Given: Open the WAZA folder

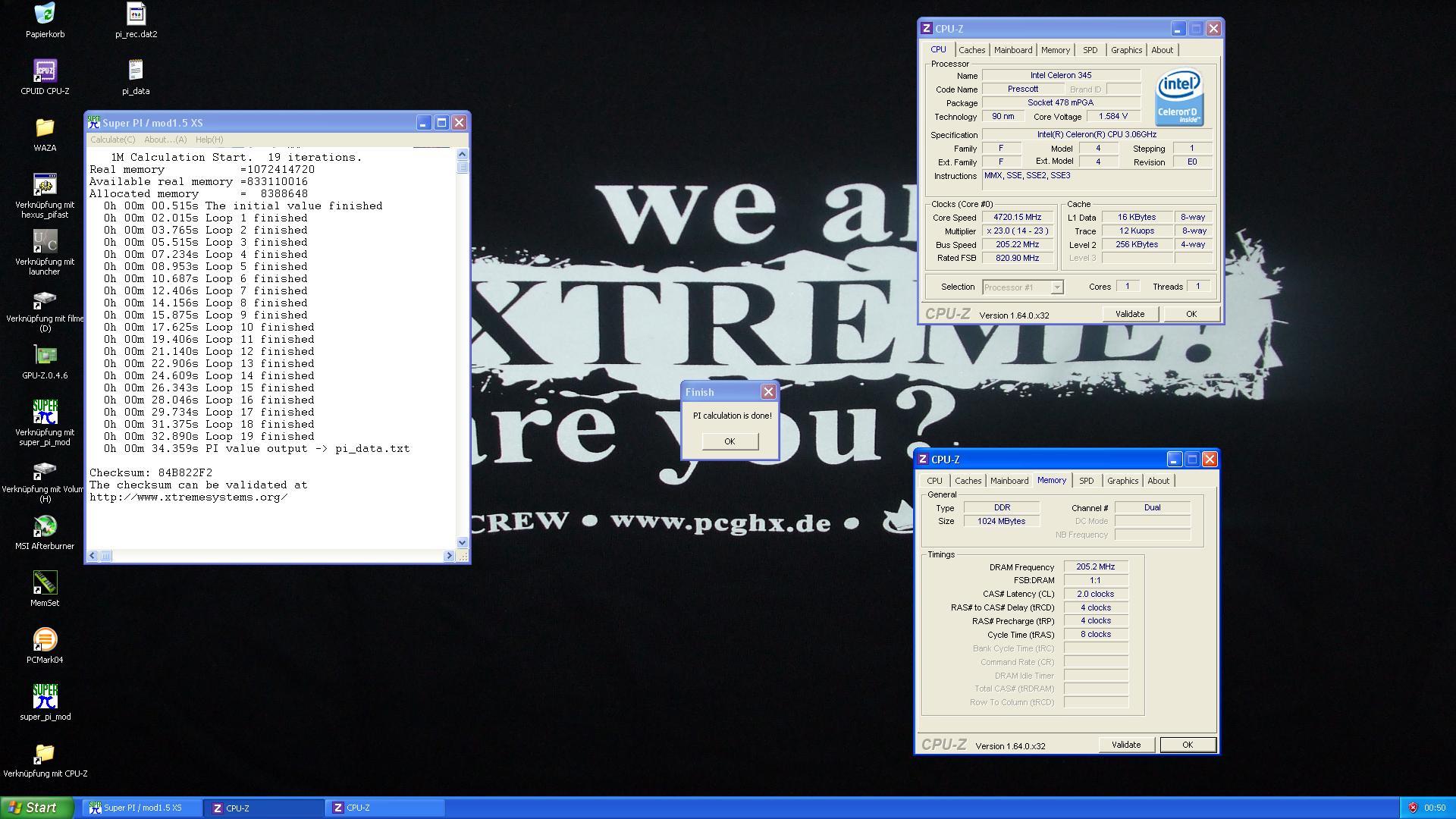Looking at the screenshot, I should tap(45, 127).
